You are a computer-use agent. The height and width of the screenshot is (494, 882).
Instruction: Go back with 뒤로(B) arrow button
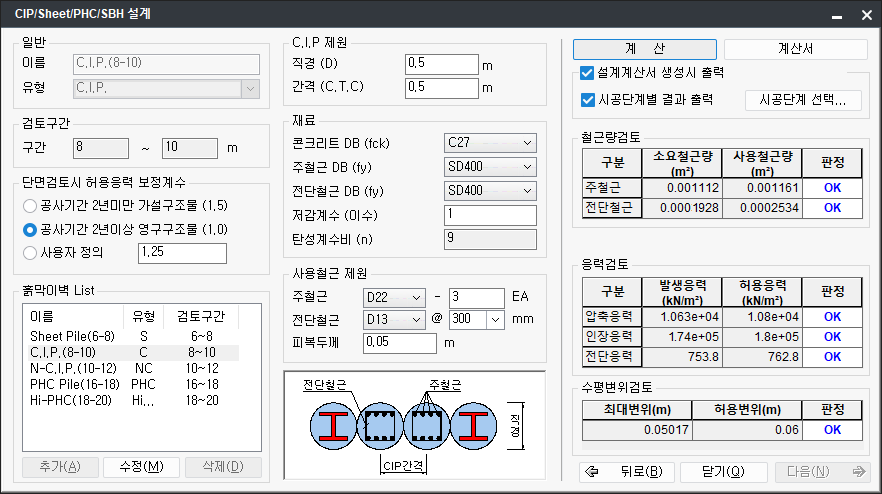[x=624, y=472]
